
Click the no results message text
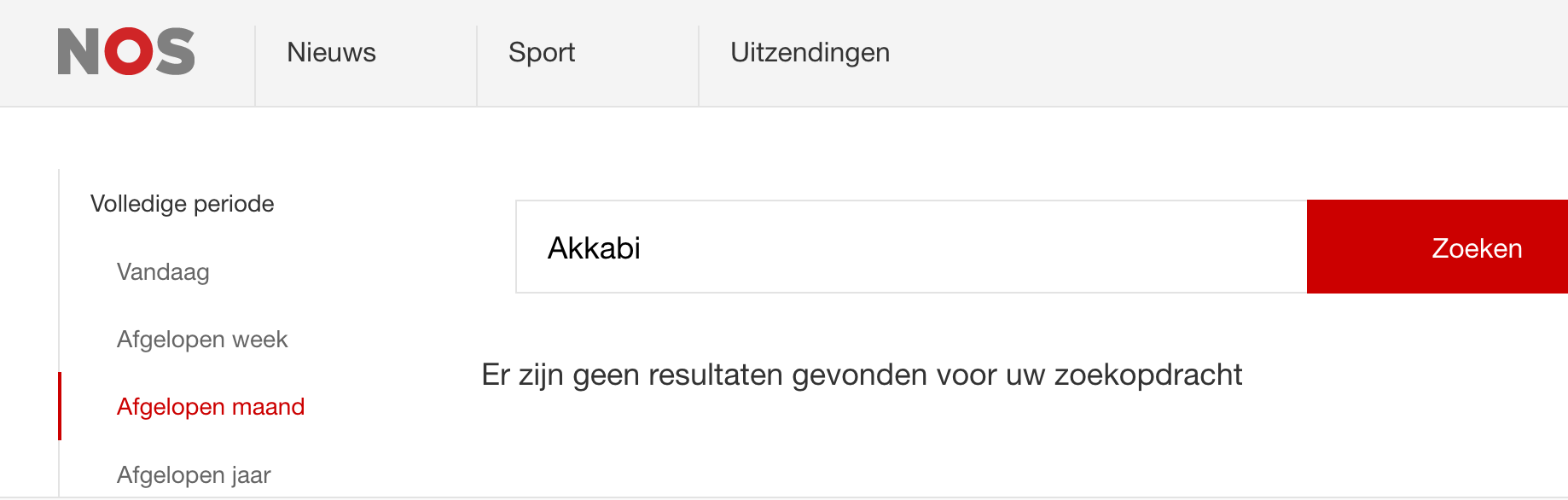click(x=863, y=374)
